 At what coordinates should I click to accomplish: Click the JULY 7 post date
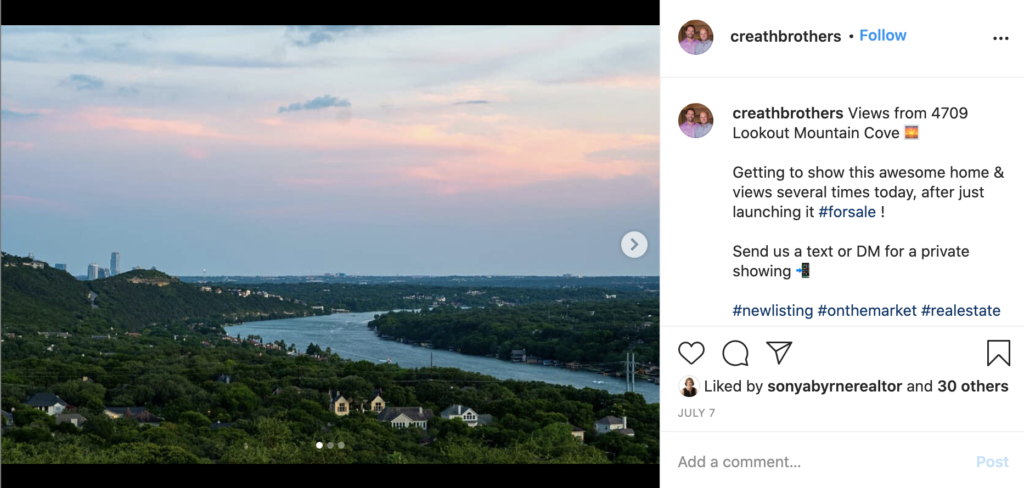696,412
